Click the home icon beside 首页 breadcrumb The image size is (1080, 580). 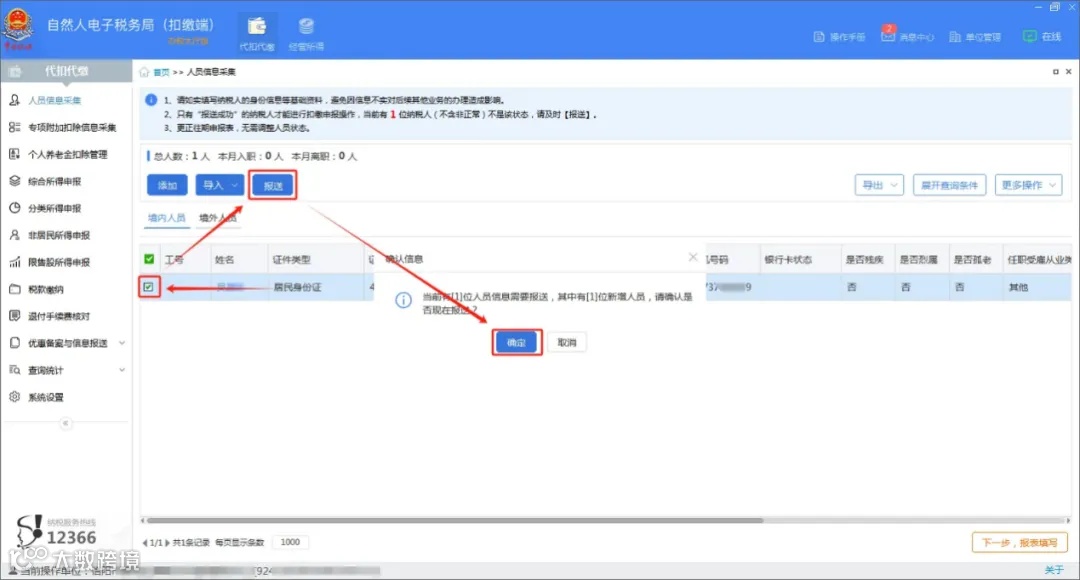click(x=144, y=72)
